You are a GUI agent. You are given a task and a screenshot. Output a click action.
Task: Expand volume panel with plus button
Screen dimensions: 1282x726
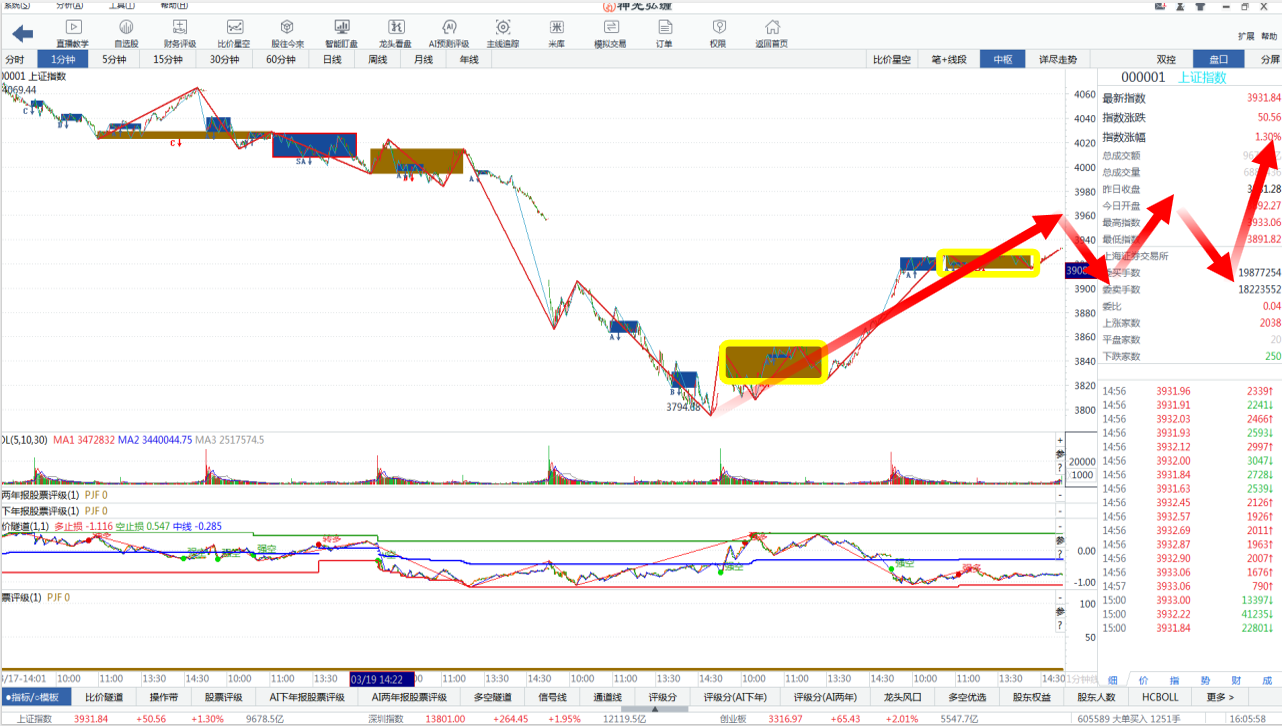tap(1060, 441)
